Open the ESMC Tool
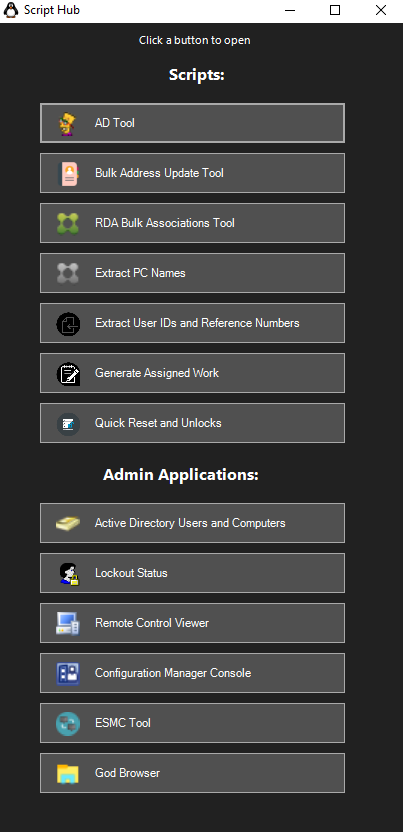 (192, 723)
